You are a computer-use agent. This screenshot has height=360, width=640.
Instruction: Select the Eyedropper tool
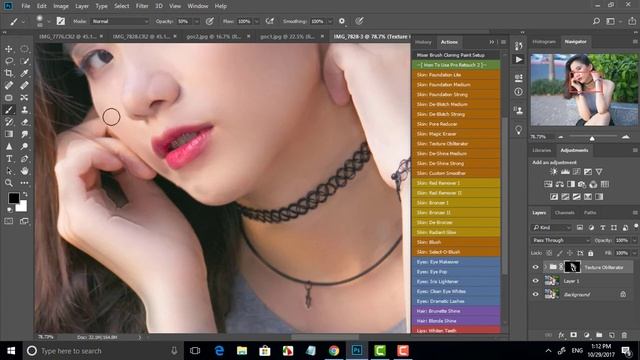click(24, 73)
